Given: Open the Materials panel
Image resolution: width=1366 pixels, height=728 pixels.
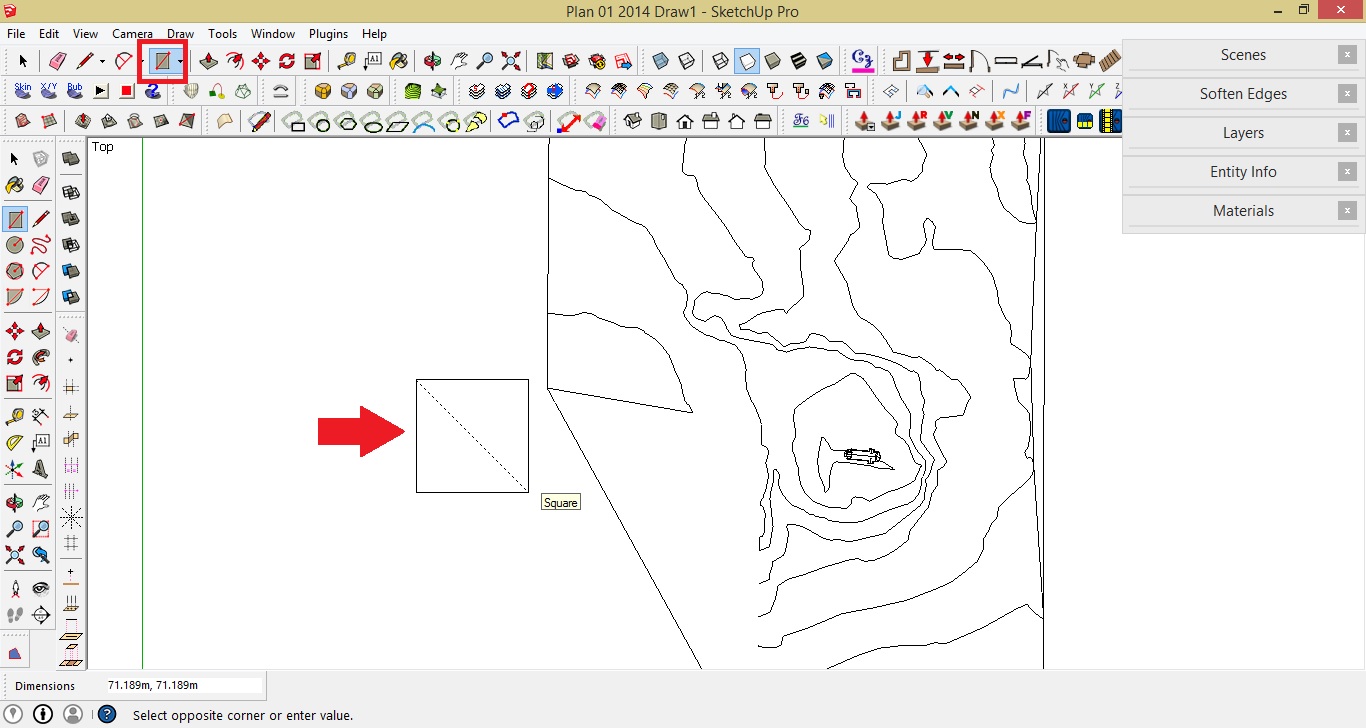Looking at the screenshot, I should click(1243, 211).
